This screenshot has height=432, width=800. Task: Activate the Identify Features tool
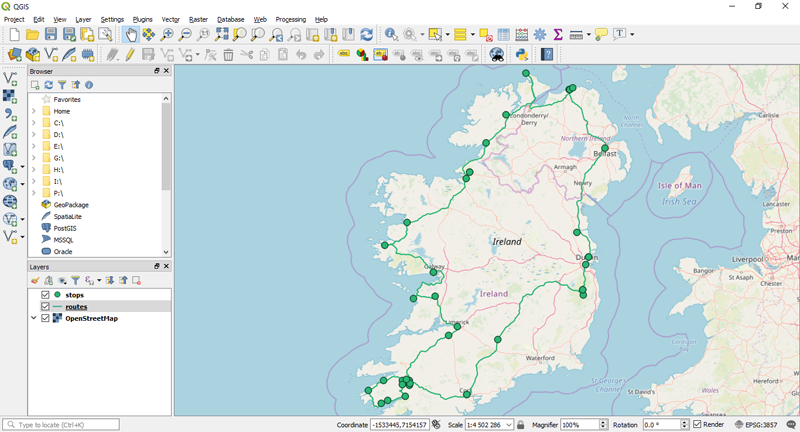pos(391,34)
